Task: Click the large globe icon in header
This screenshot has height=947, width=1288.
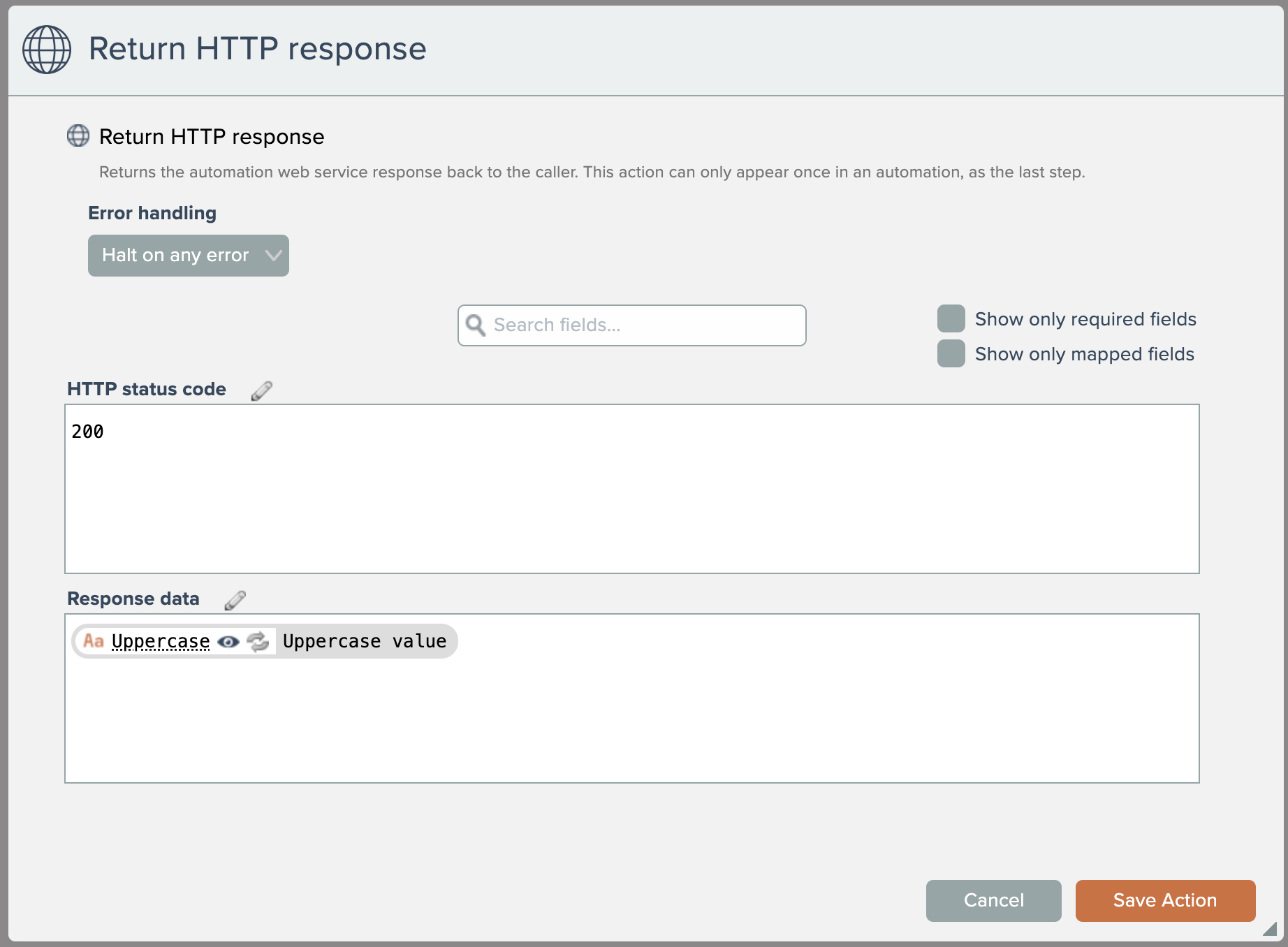Action: click(47, 50)
